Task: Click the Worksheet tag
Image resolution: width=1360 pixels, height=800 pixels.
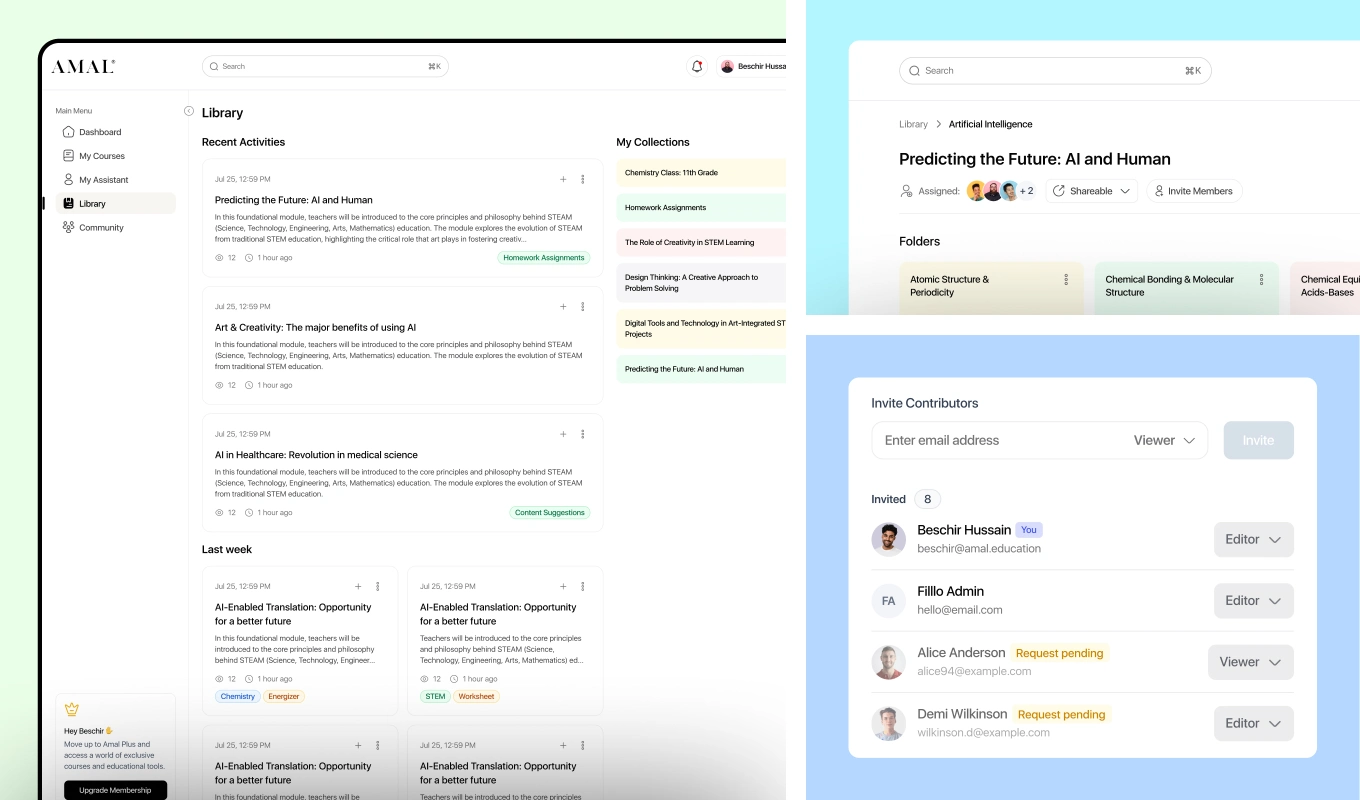Action: [477, 696]
